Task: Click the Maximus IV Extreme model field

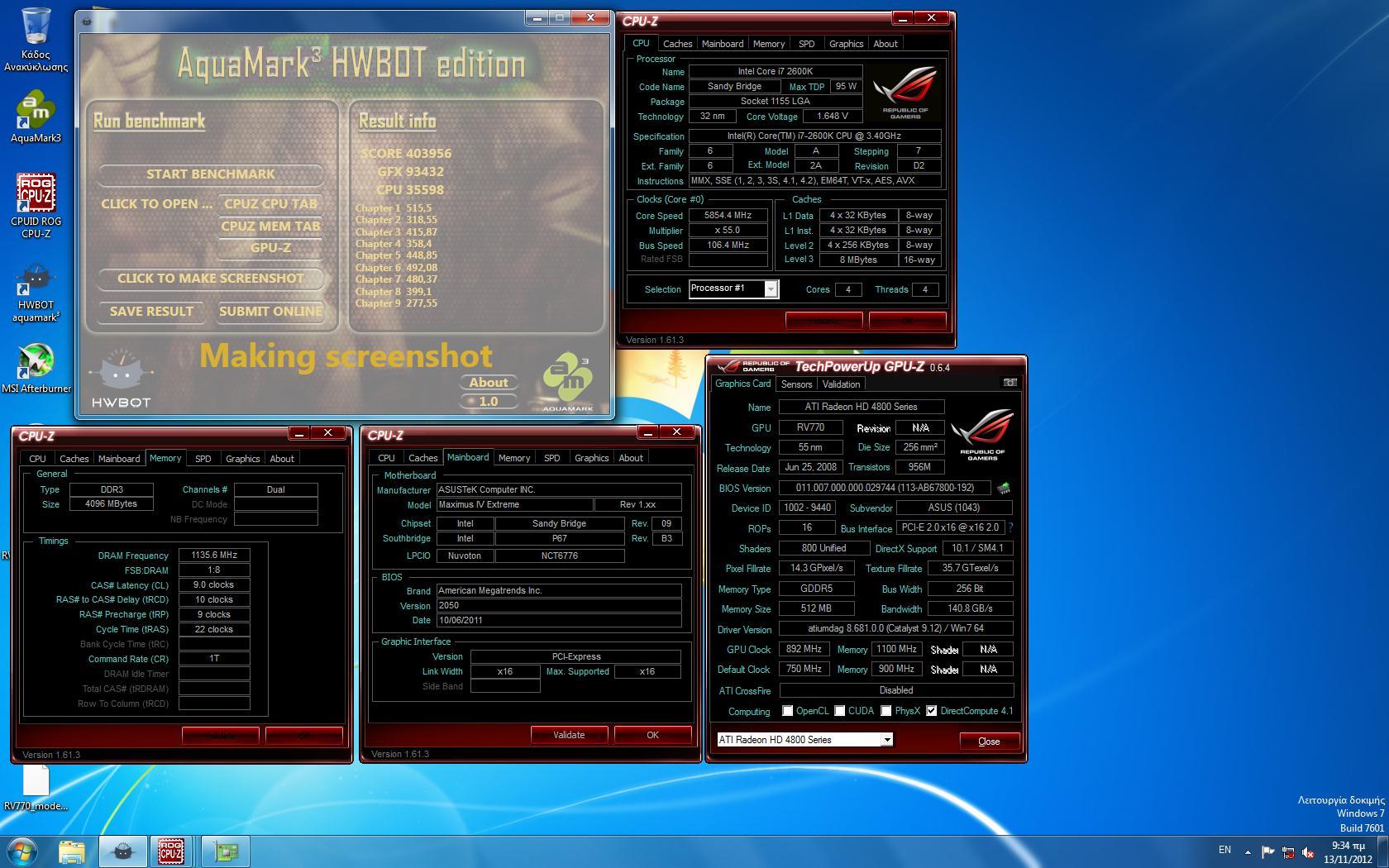Action: coord(514,504)
